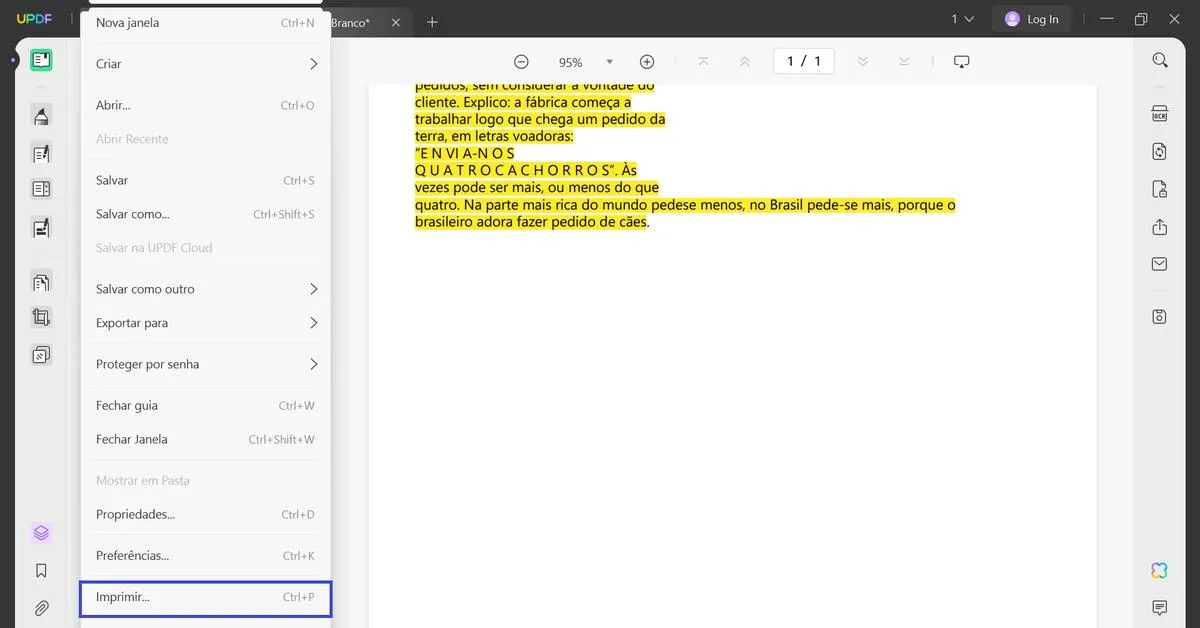Click the 95% zoom value field
Screen dimensions: 1200x628
[x=571, y=62]
